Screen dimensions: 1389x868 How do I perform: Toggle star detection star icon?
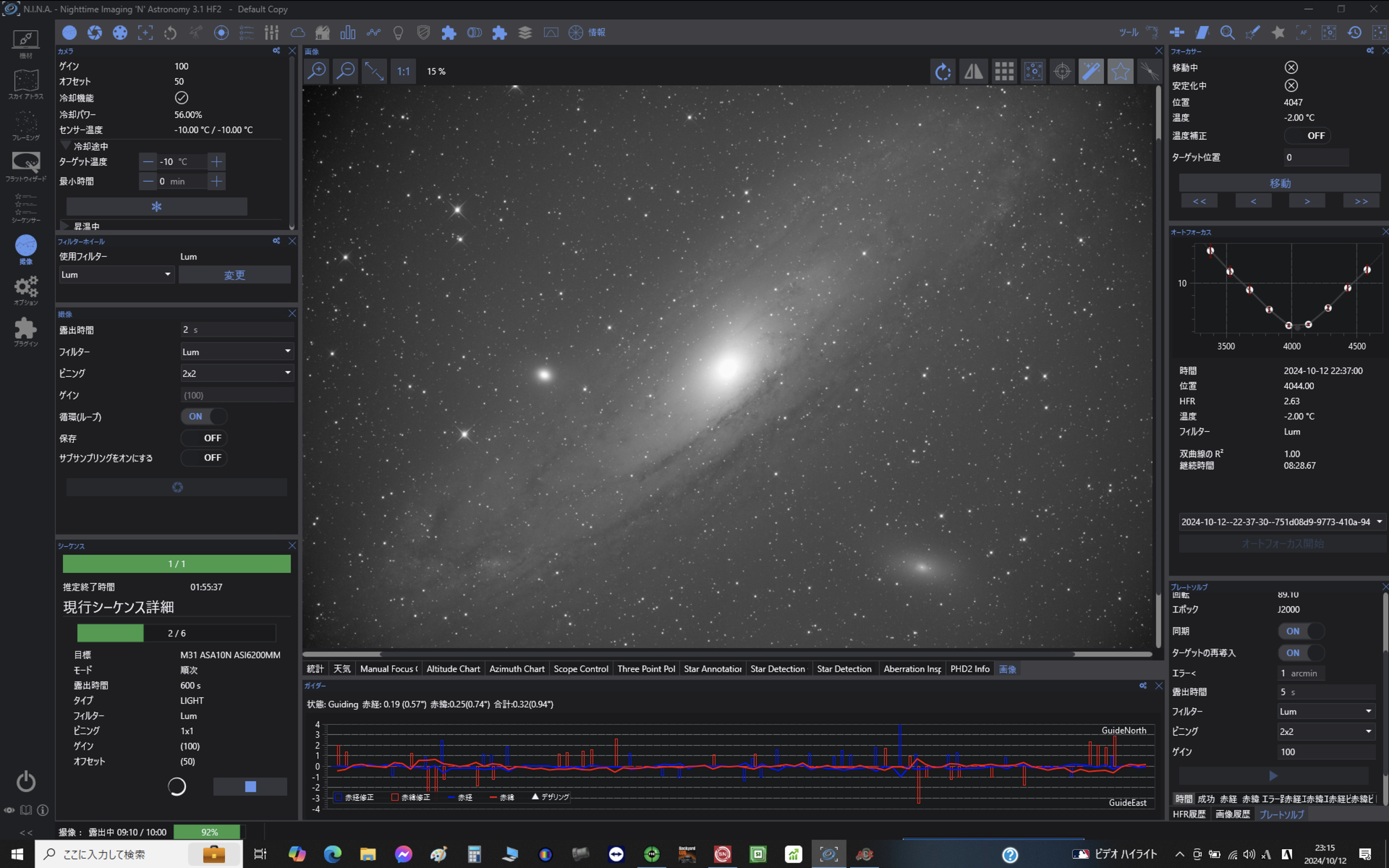[1120, 71]
